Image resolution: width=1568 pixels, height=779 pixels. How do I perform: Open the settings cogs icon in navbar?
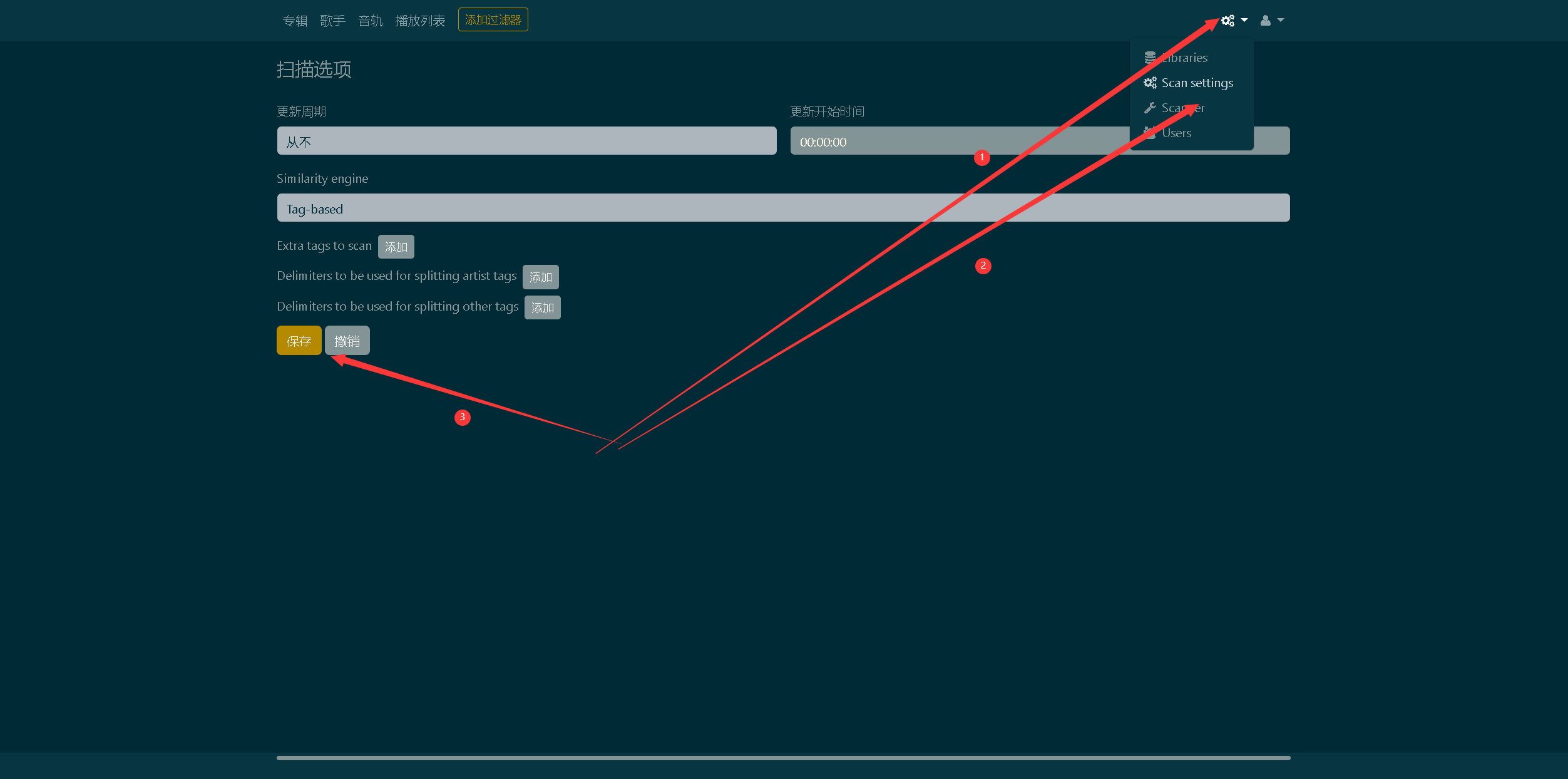point(1227,21)
